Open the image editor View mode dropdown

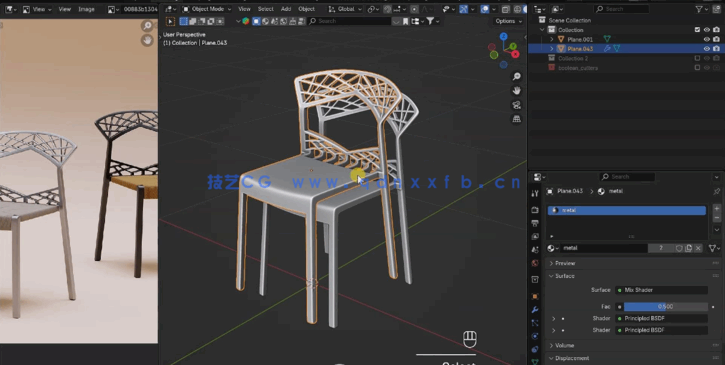click(37, 9)
